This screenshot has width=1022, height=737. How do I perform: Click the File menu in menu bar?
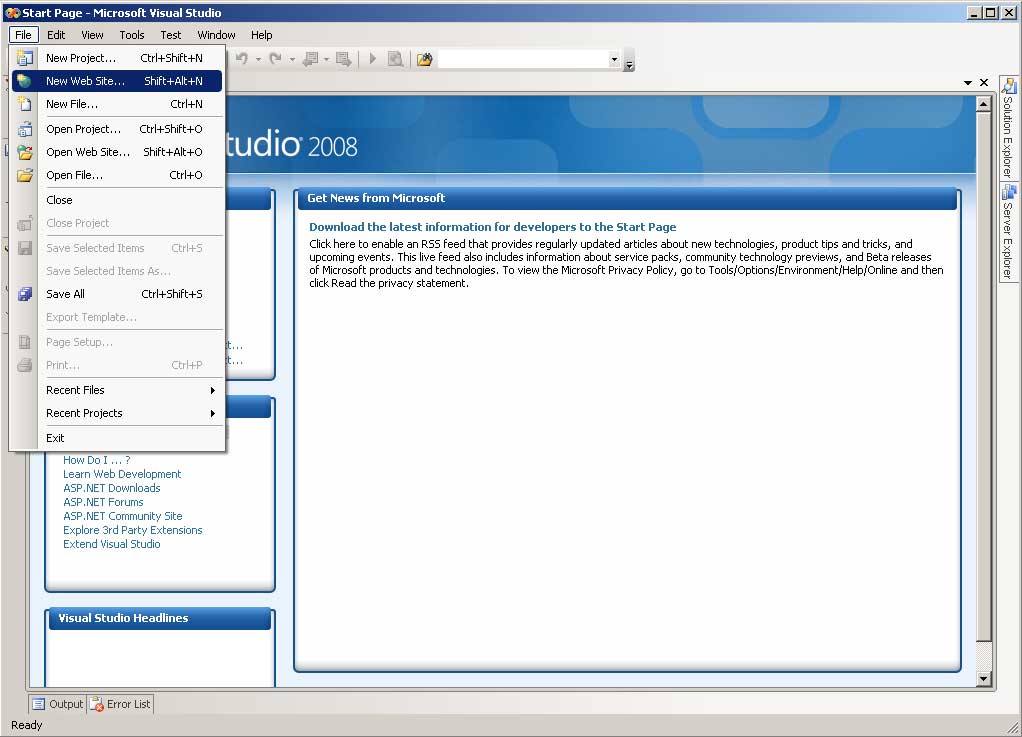pyautogui.click(x=23, y=35)
